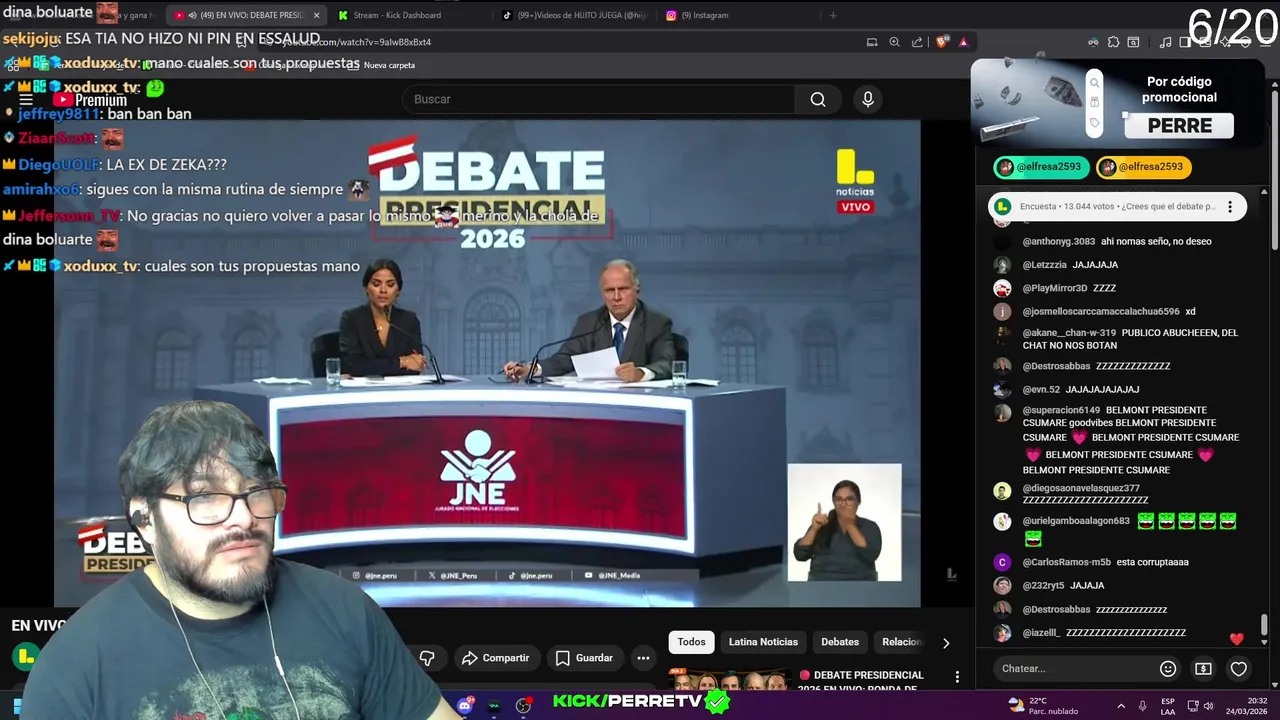Select the Relacionados filter chip
This screenshot has width=1280, height=720.
pyautogui.click(x=900, y=642)
